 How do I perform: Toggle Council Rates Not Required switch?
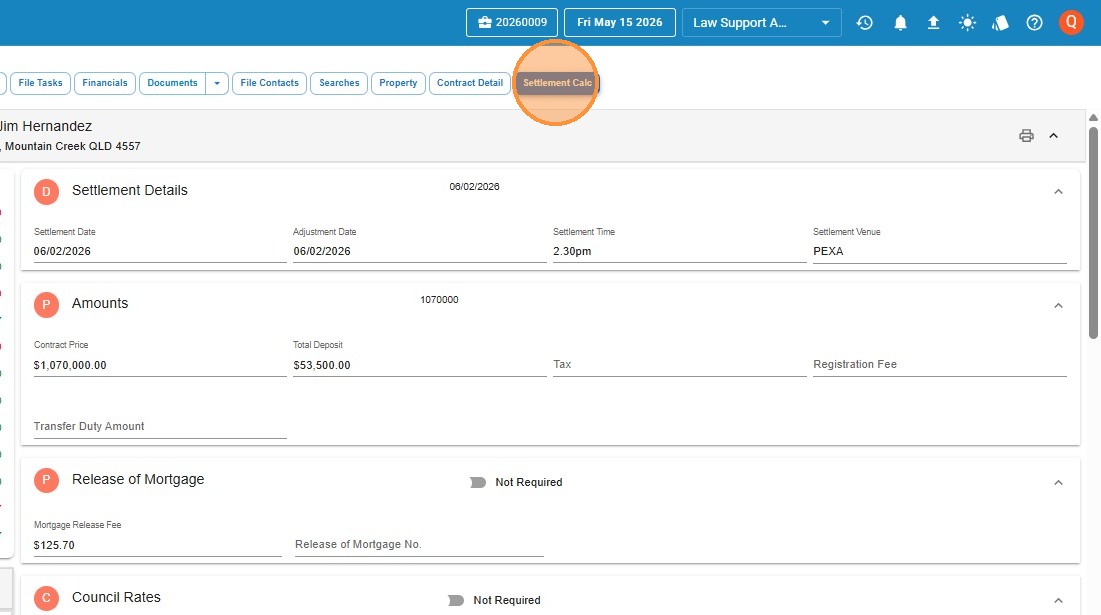[456, 600]
